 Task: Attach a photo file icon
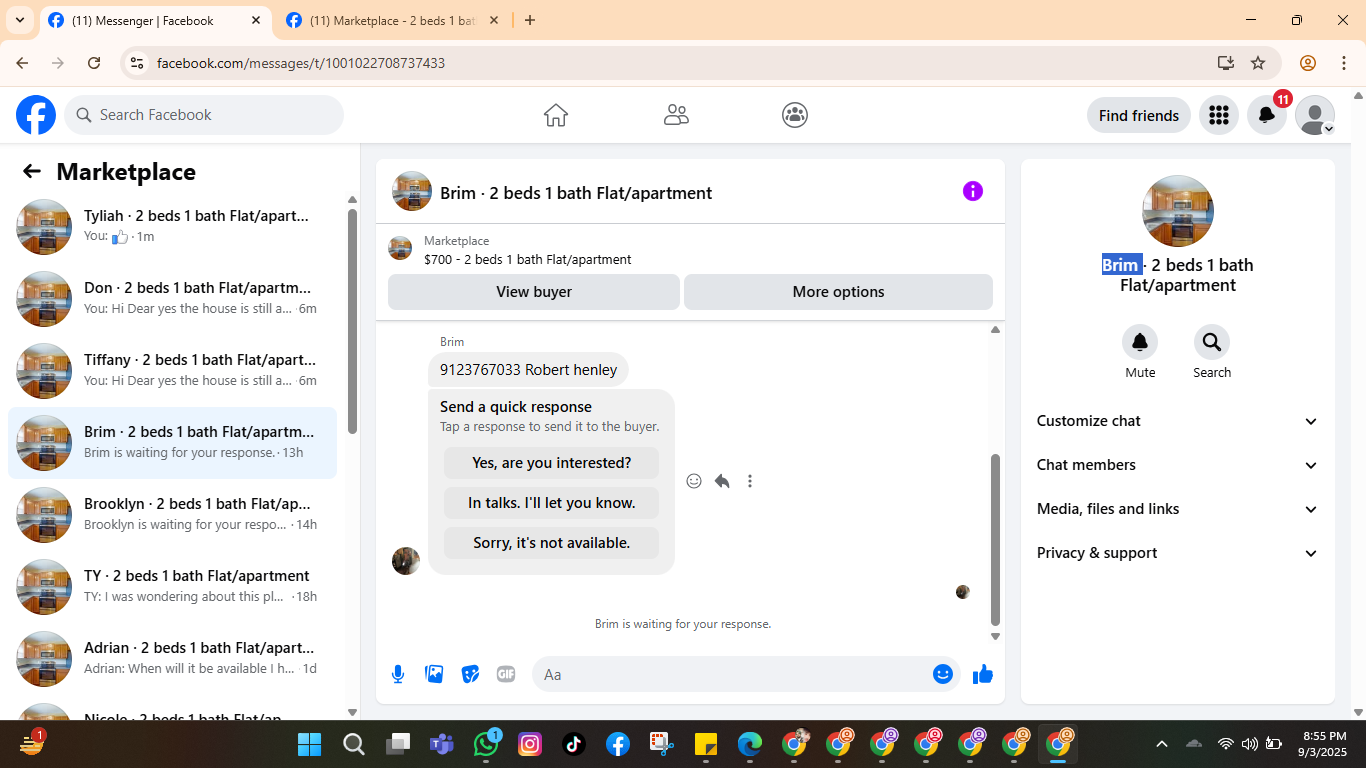click(x=434, y=674)
